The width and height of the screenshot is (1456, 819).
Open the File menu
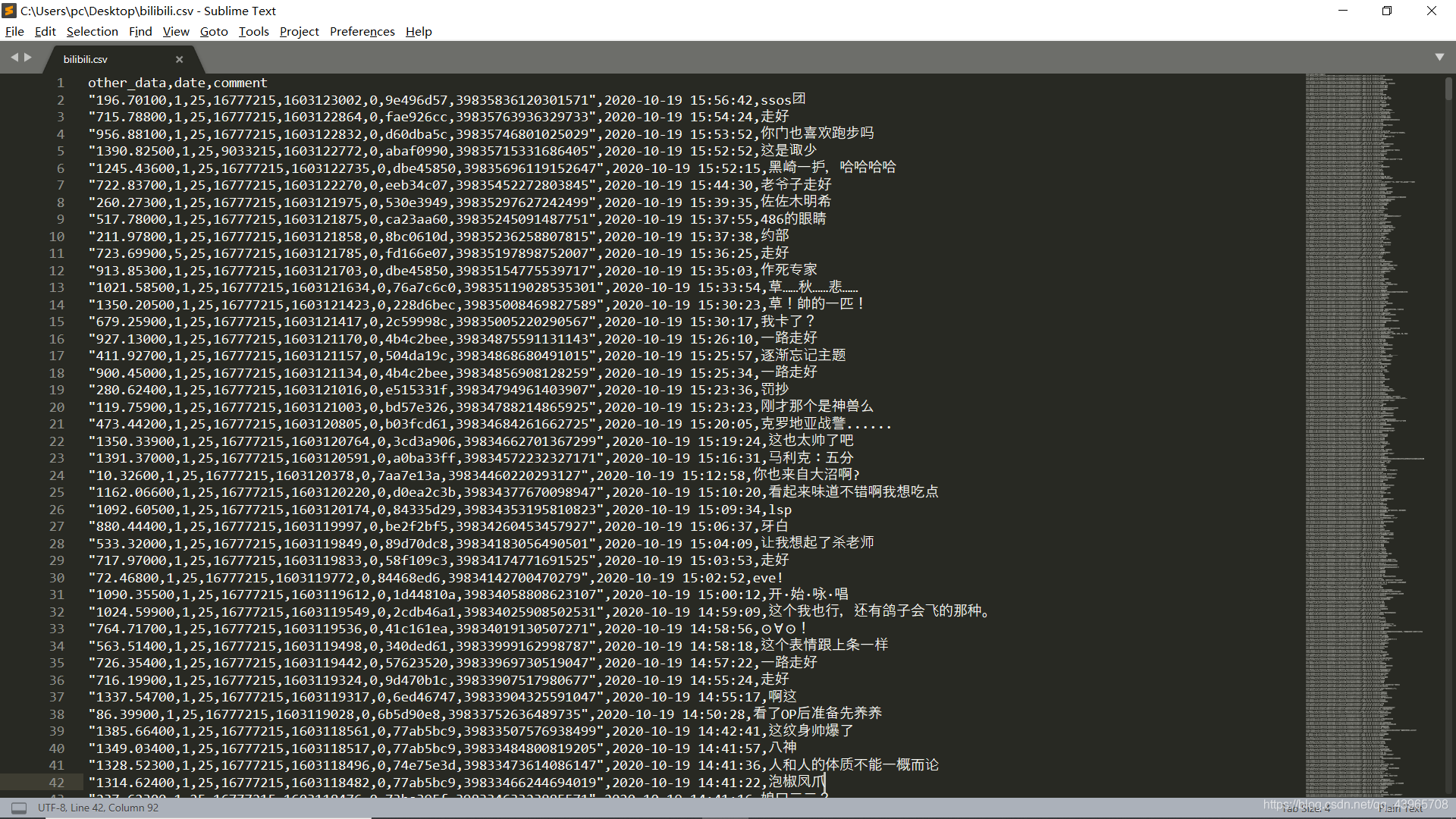click(14, 31)
